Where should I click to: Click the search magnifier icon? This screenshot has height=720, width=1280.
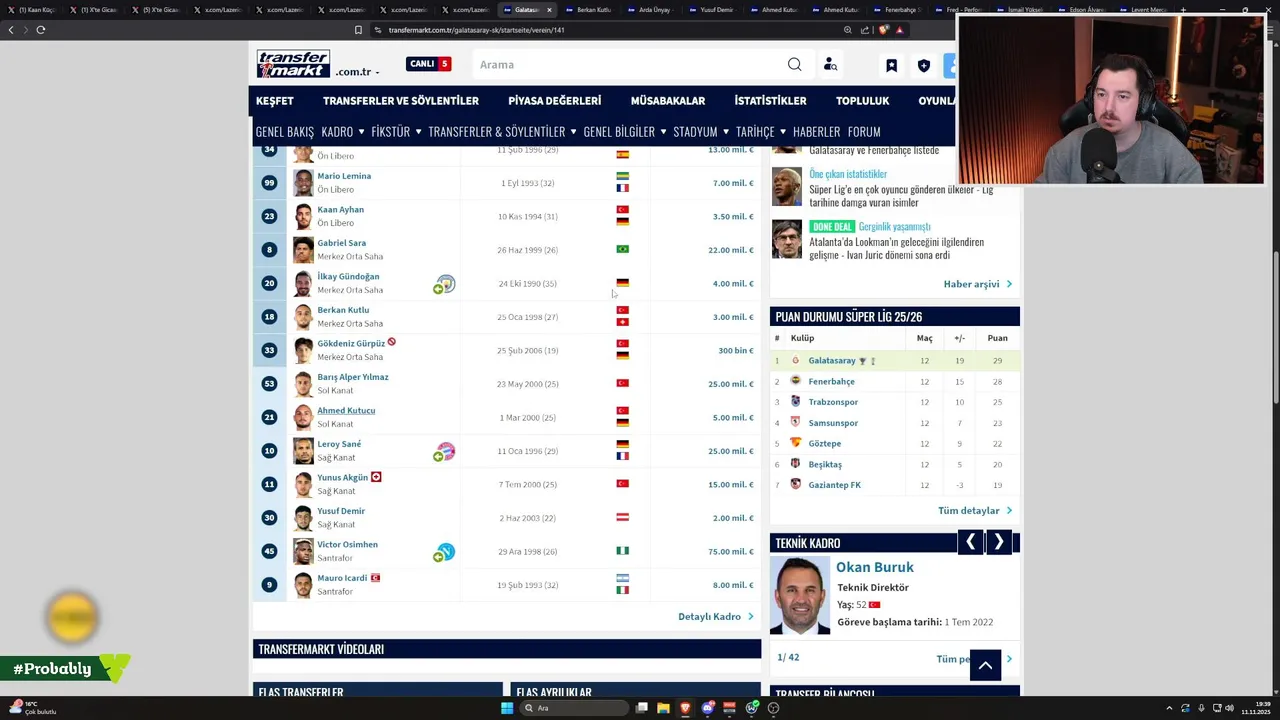[794, 64]
